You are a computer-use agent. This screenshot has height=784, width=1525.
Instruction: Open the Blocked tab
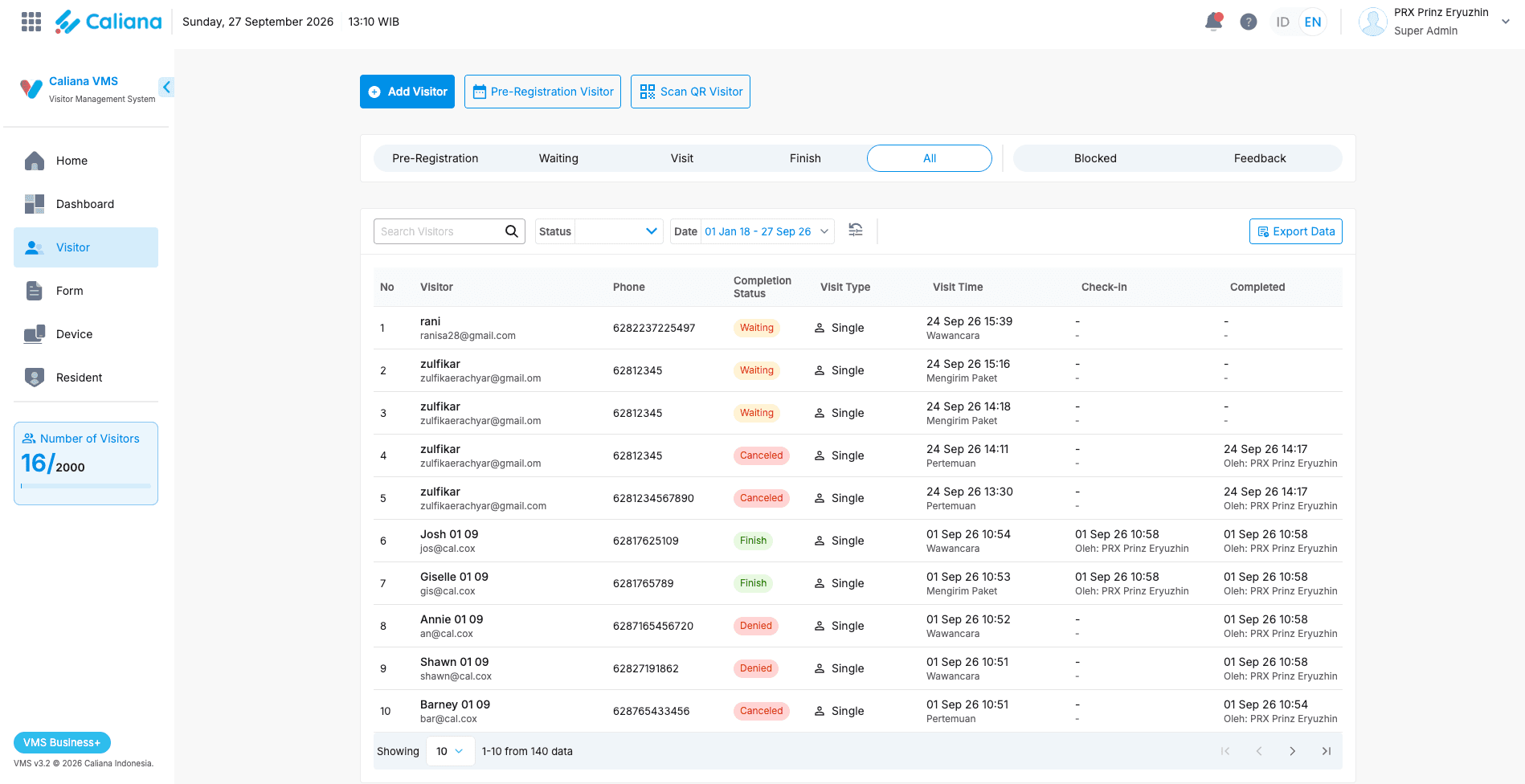[x=1095, y=158]
